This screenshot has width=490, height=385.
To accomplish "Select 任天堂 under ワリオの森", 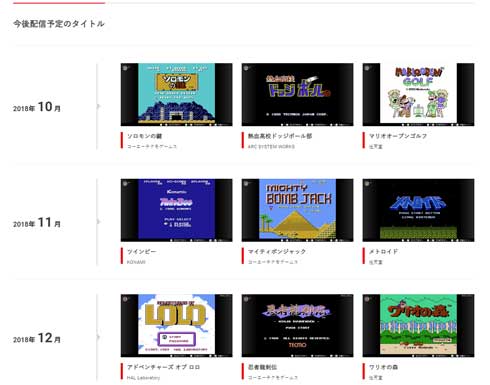I will coord(376,378).
